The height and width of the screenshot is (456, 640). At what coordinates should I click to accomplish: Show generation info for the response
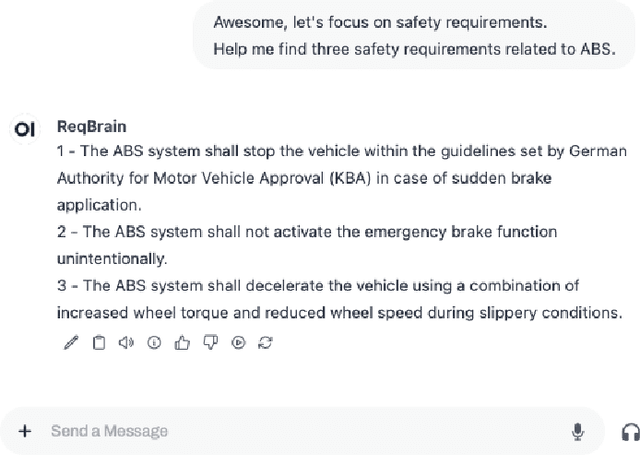tap(154, 343)
